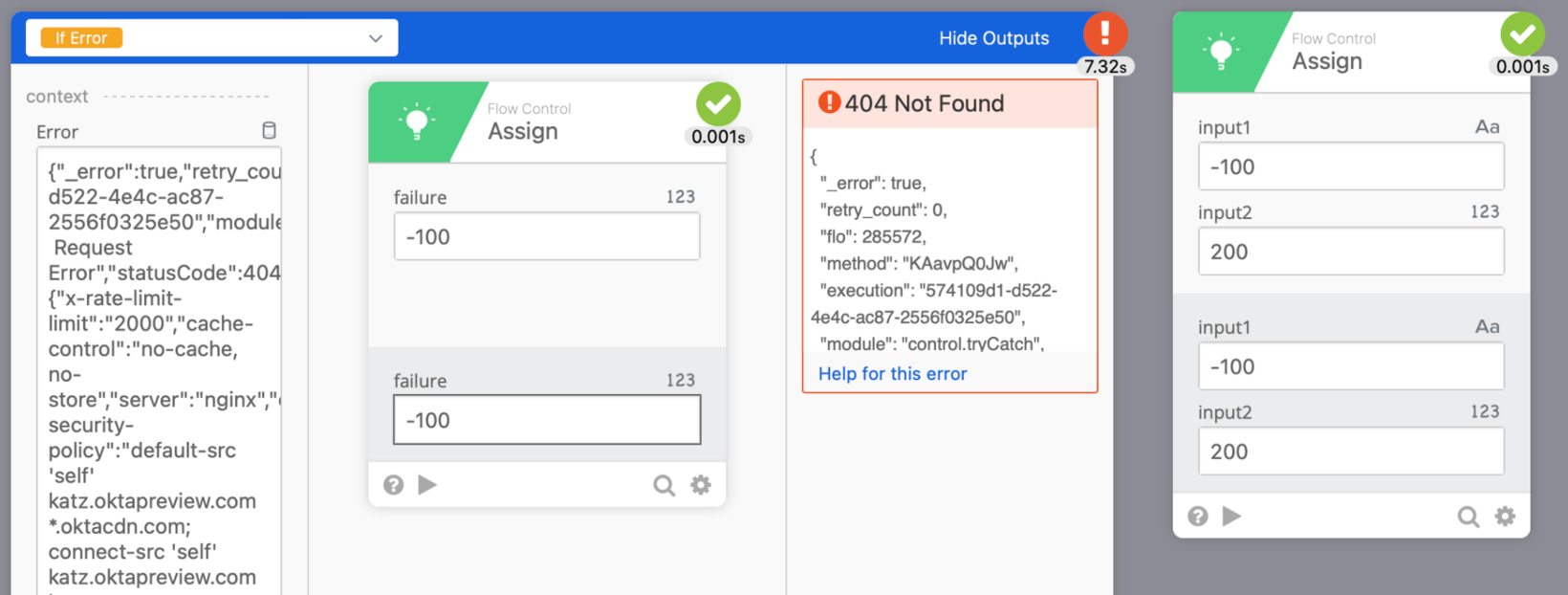Click the top input1 field on the right card

pyautogui.click(x=1350, y=166)
